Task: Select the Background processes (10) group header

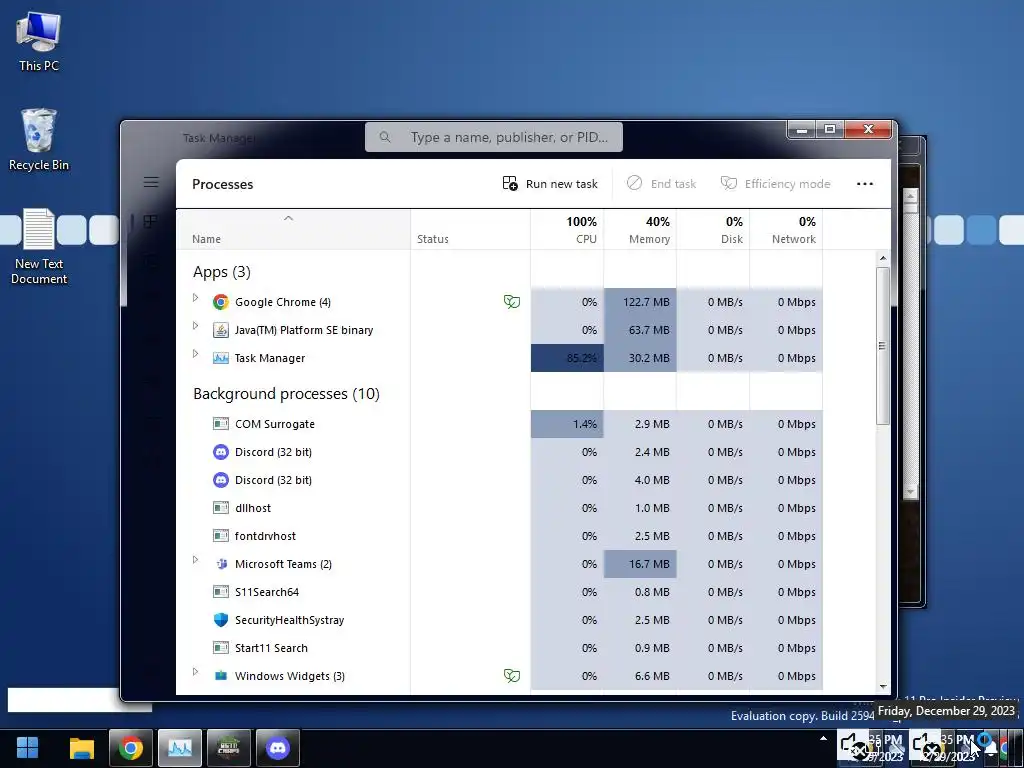Action: [286, 394]
